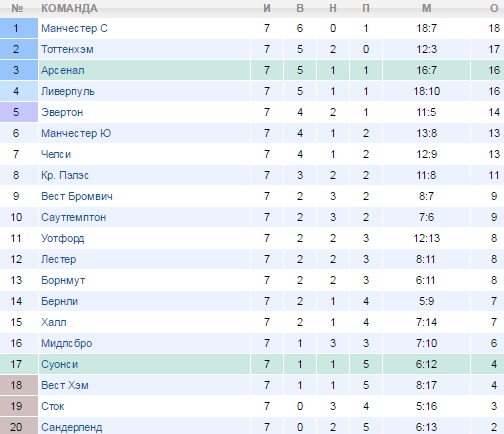Select the Кр. Пэлэс team name
This screenshot has width=504, height=434.
pos(65,175)
